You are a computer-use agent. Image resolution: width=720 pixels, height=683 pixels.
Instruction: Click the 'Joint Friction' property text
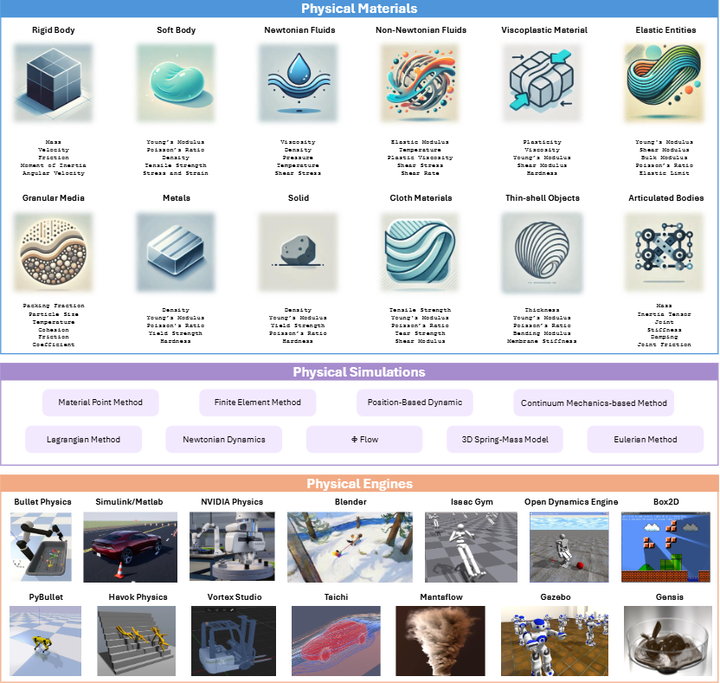(x=664, y=344)
